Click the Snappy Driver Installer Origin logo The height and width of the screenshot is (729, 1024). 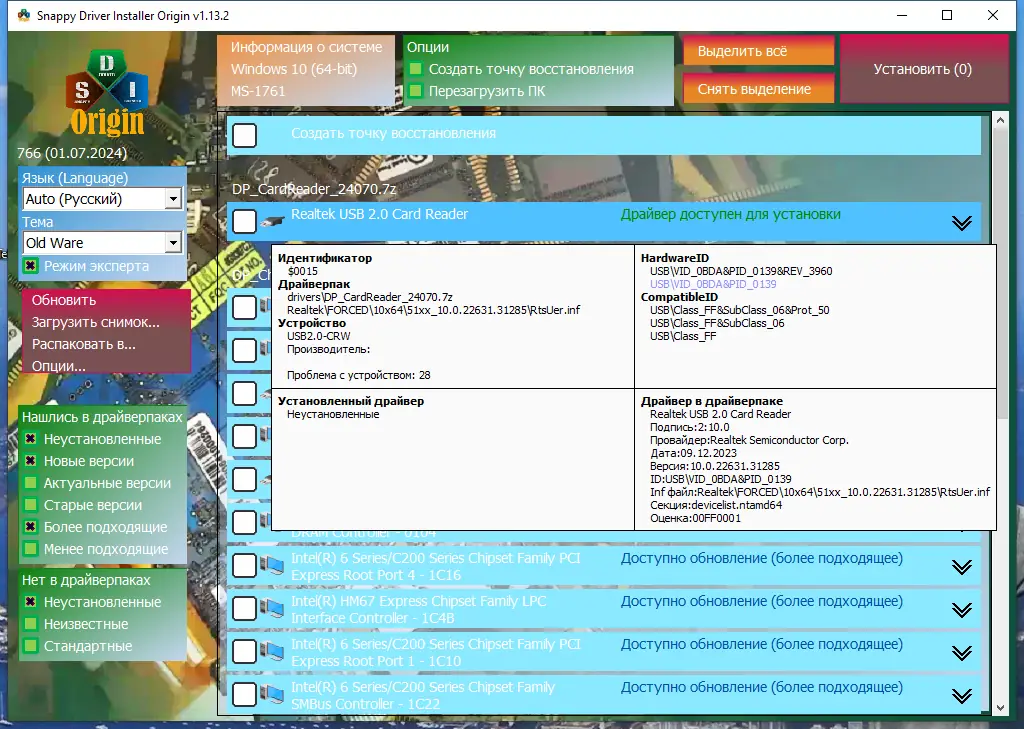[x=107, y=92]
